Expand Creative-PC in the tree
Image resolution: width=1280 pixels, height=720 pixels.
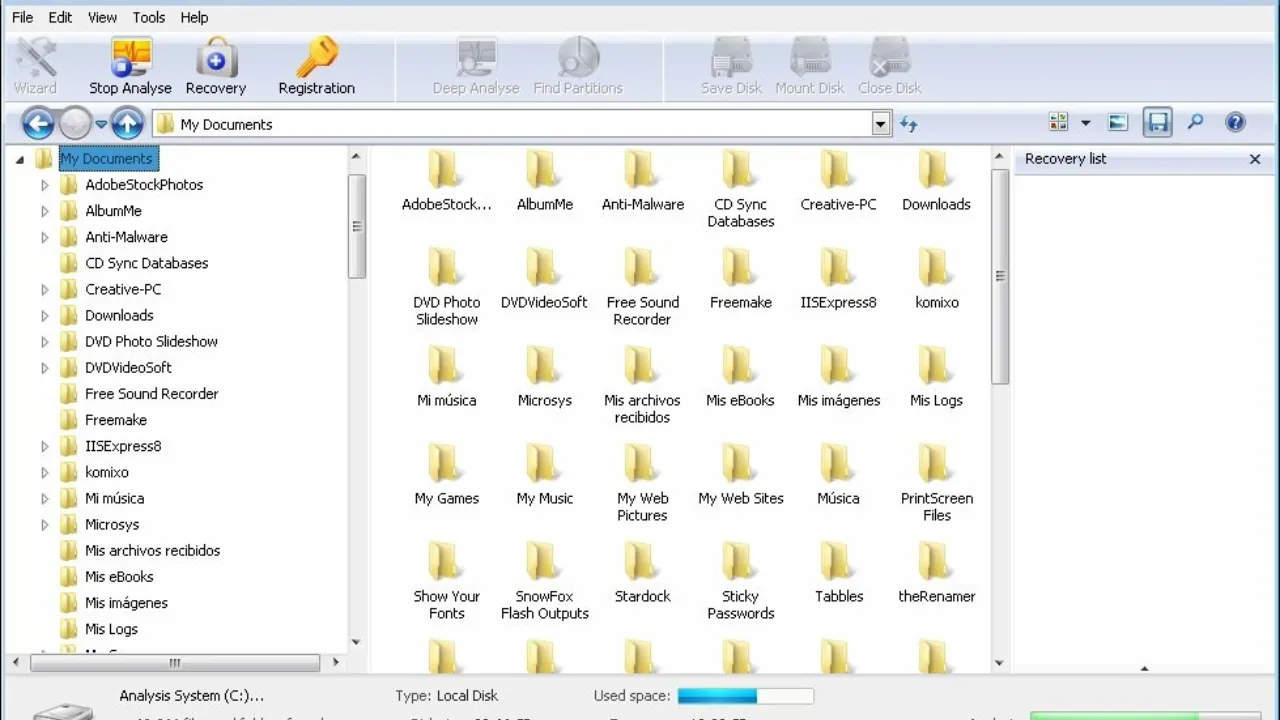click(x=45, y=289)
